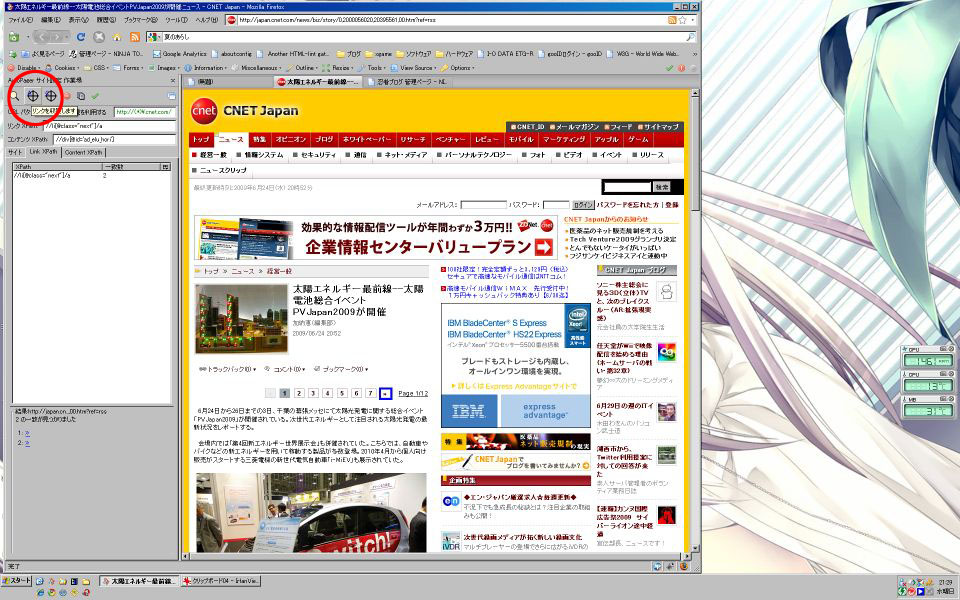
Task: Open the Information menu in Web Developer toolbar
Action: [206, 68]
